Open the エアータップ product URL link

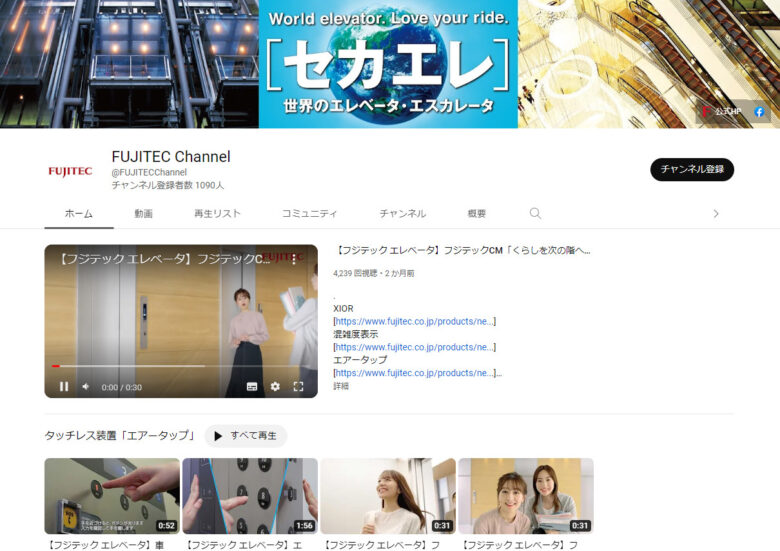coord(414,373)
